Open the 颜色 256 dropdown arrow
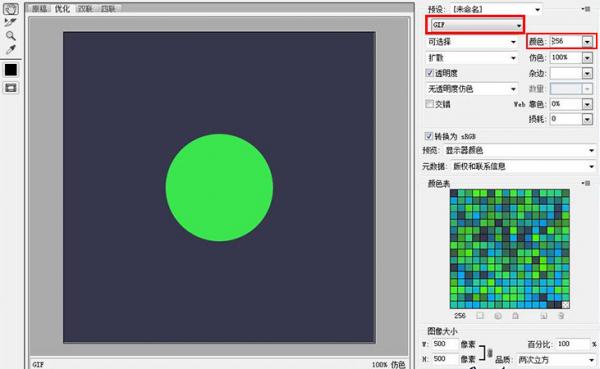Screen dimensions: 600x369 [587, 41]
